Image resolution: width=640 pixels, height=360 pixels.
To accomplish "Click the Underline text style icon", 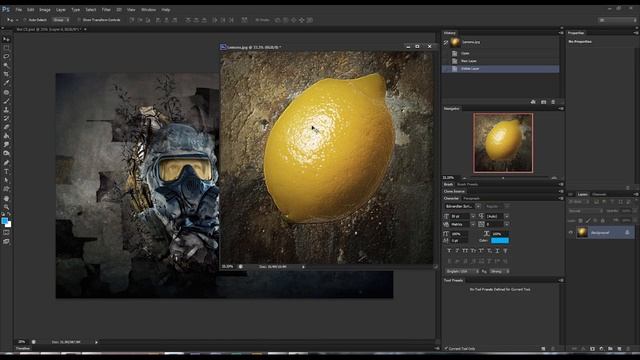I will click(x=497, y=251).
